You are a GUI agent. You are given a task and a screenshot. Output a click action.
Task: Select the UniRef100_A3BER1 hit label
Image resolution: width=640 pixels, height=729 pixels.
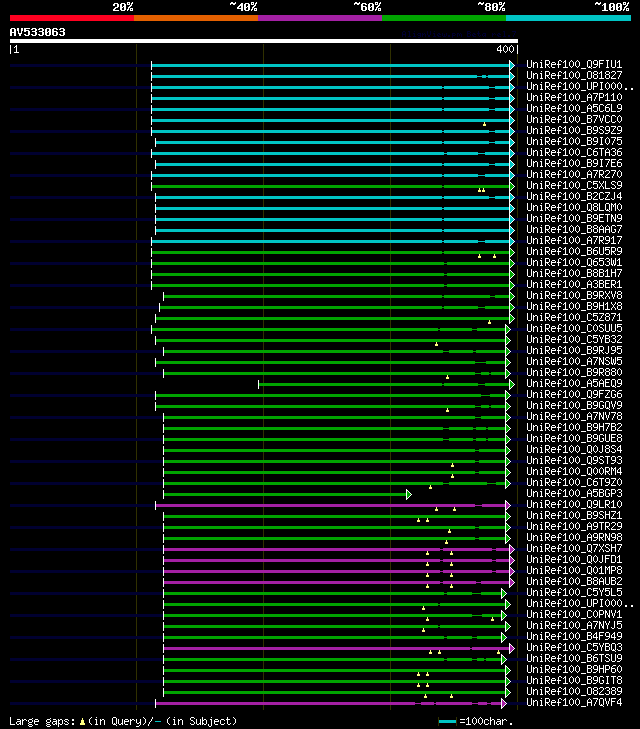574,285
